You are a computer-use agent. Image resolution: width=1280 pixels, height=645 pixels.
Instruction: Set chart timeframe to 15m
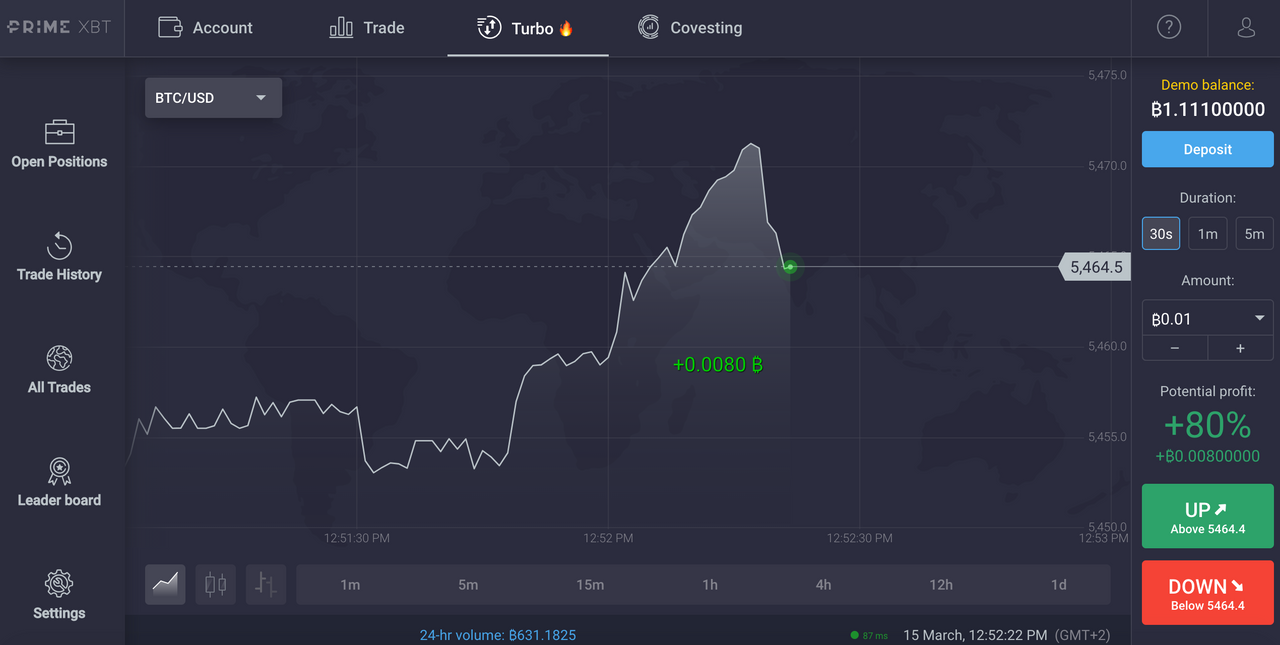(590, 585)
